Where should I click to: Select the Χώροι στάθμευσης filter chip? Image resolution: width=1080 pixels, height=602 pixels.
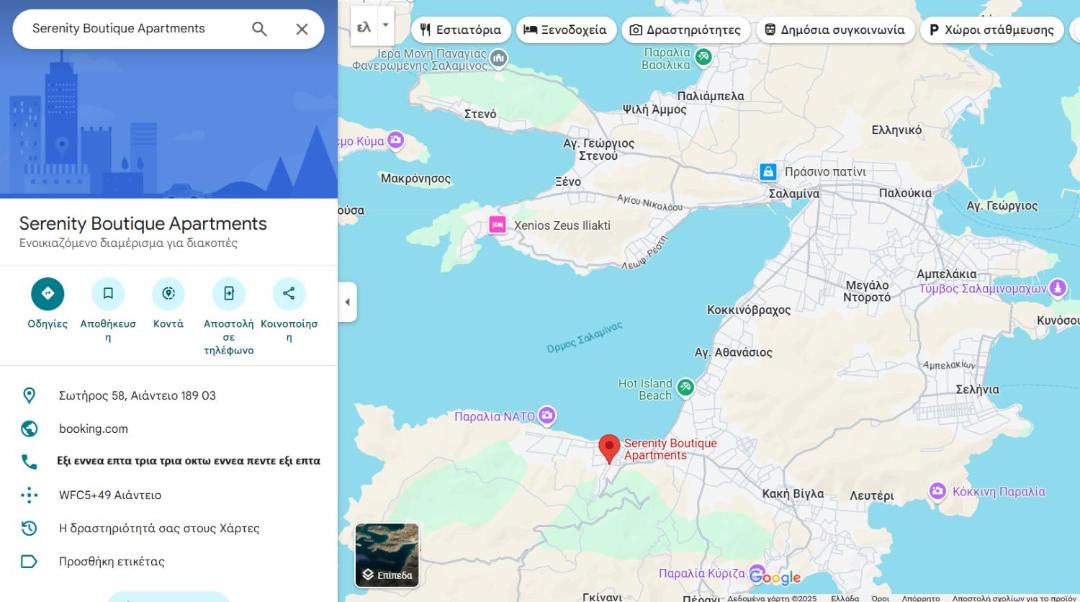coord(991,30)
